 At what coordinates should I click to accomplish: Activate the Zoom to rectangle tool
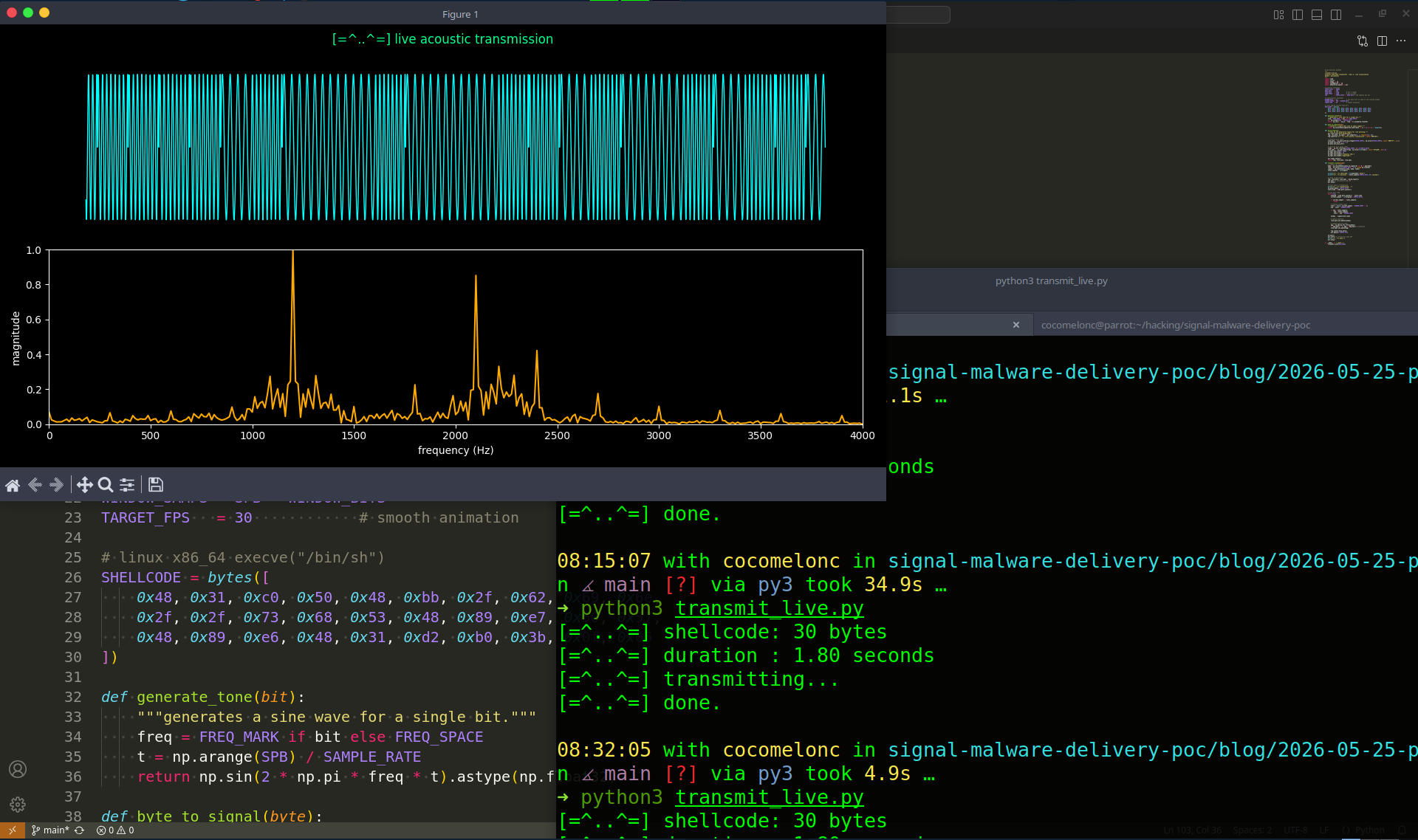(x=106, y=485)
